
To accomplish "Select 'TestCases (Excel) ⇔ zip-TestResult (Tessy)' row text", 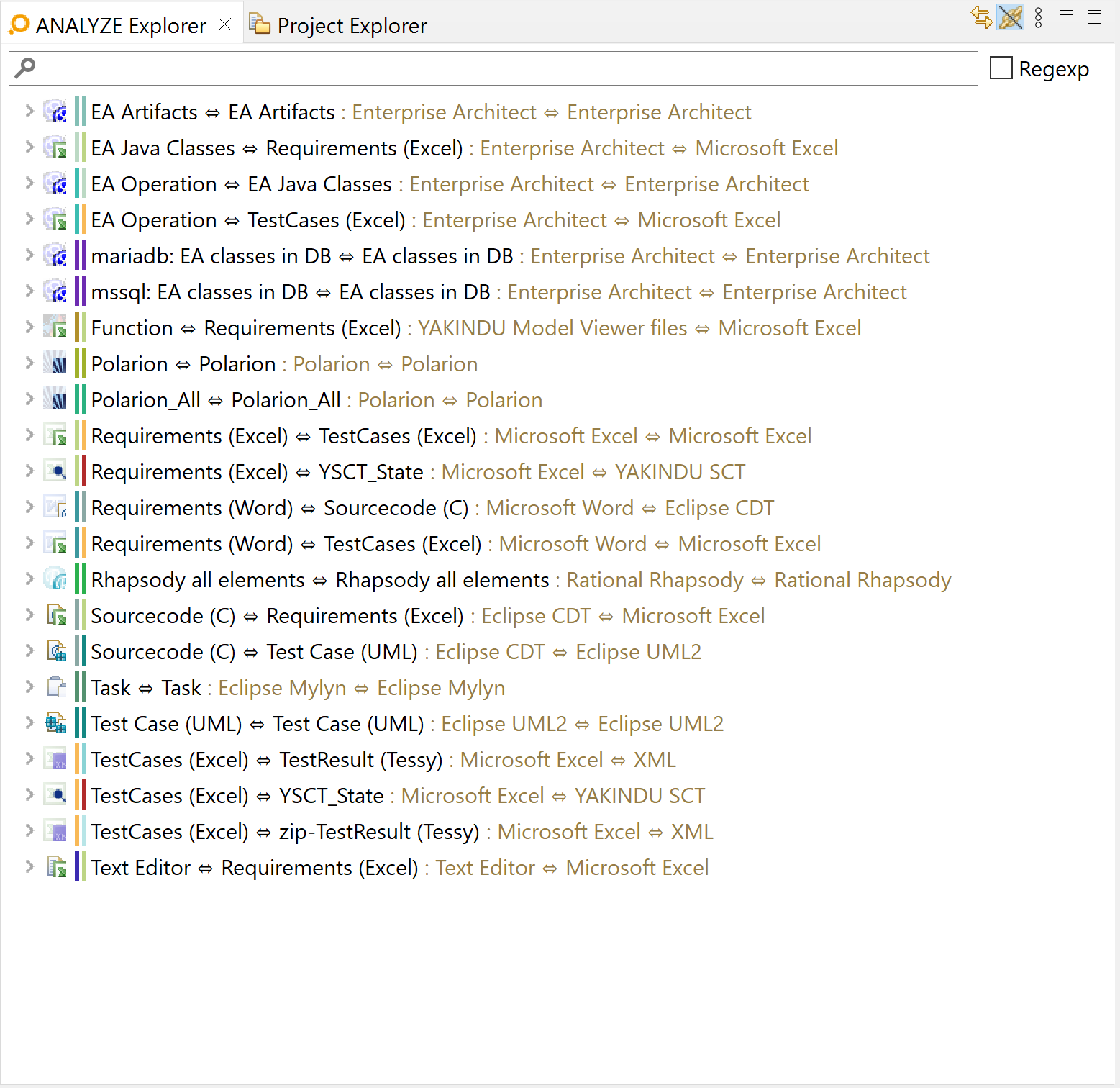I will (286, 832).
